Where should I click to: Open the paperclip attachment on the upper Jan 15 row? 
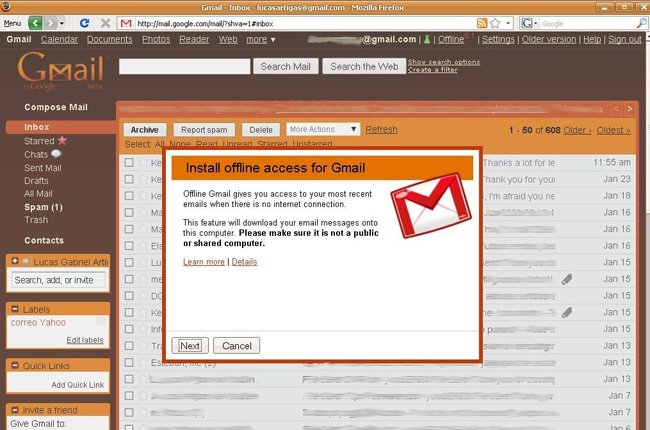567,279
